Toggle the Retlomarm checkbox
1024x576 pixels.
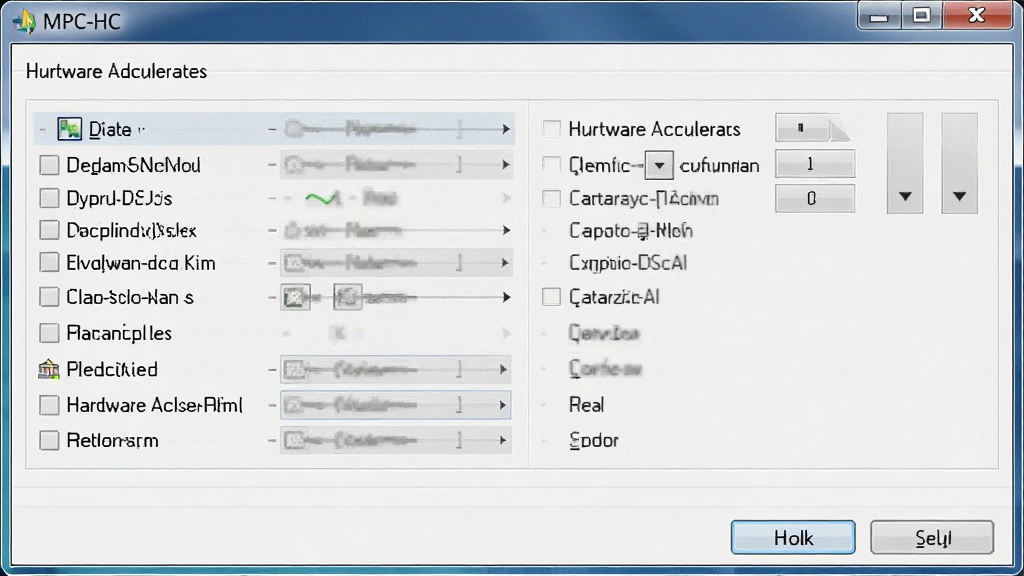coord(49,440)
